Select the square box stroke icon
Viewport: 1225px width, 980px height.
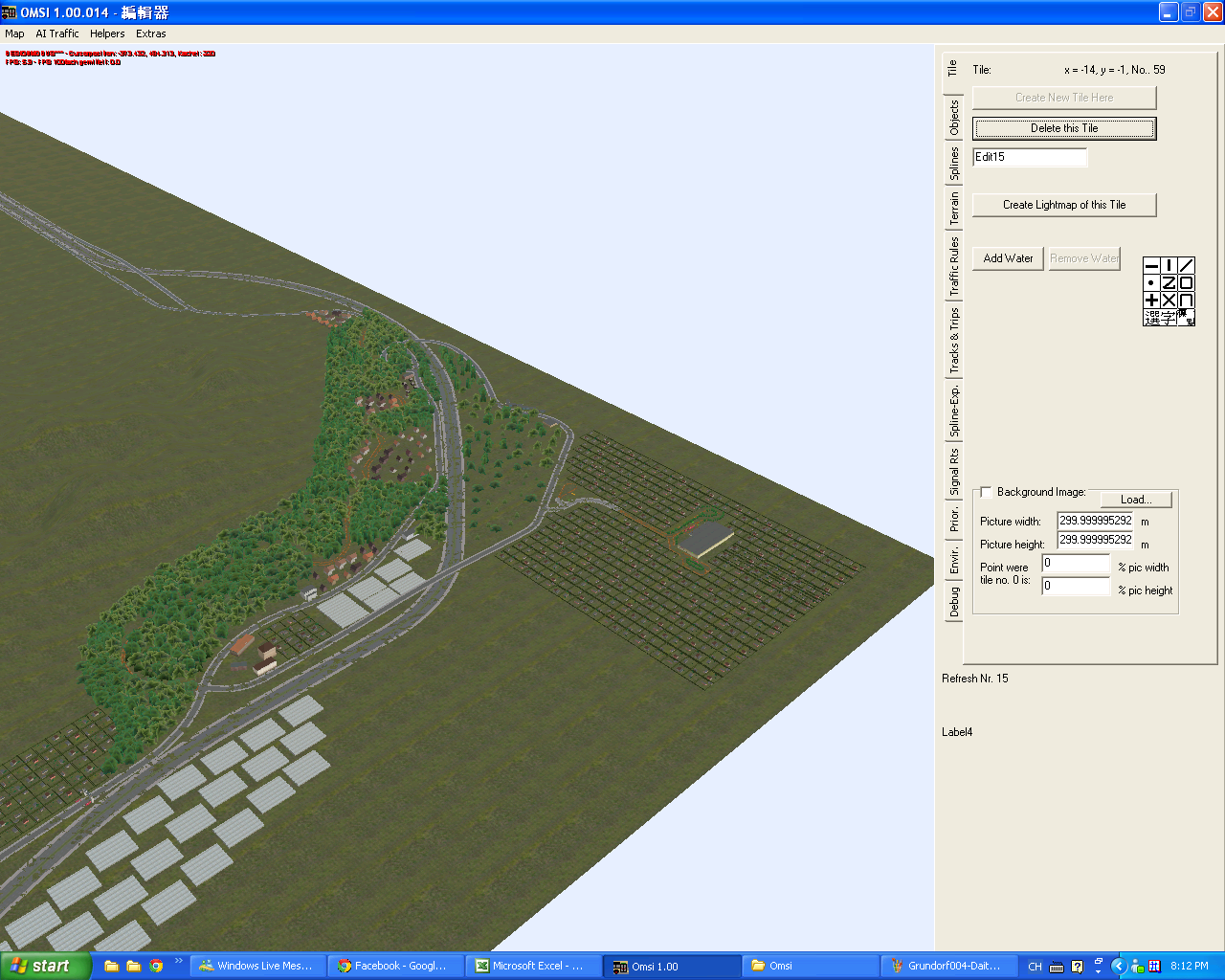[1187, 283]
